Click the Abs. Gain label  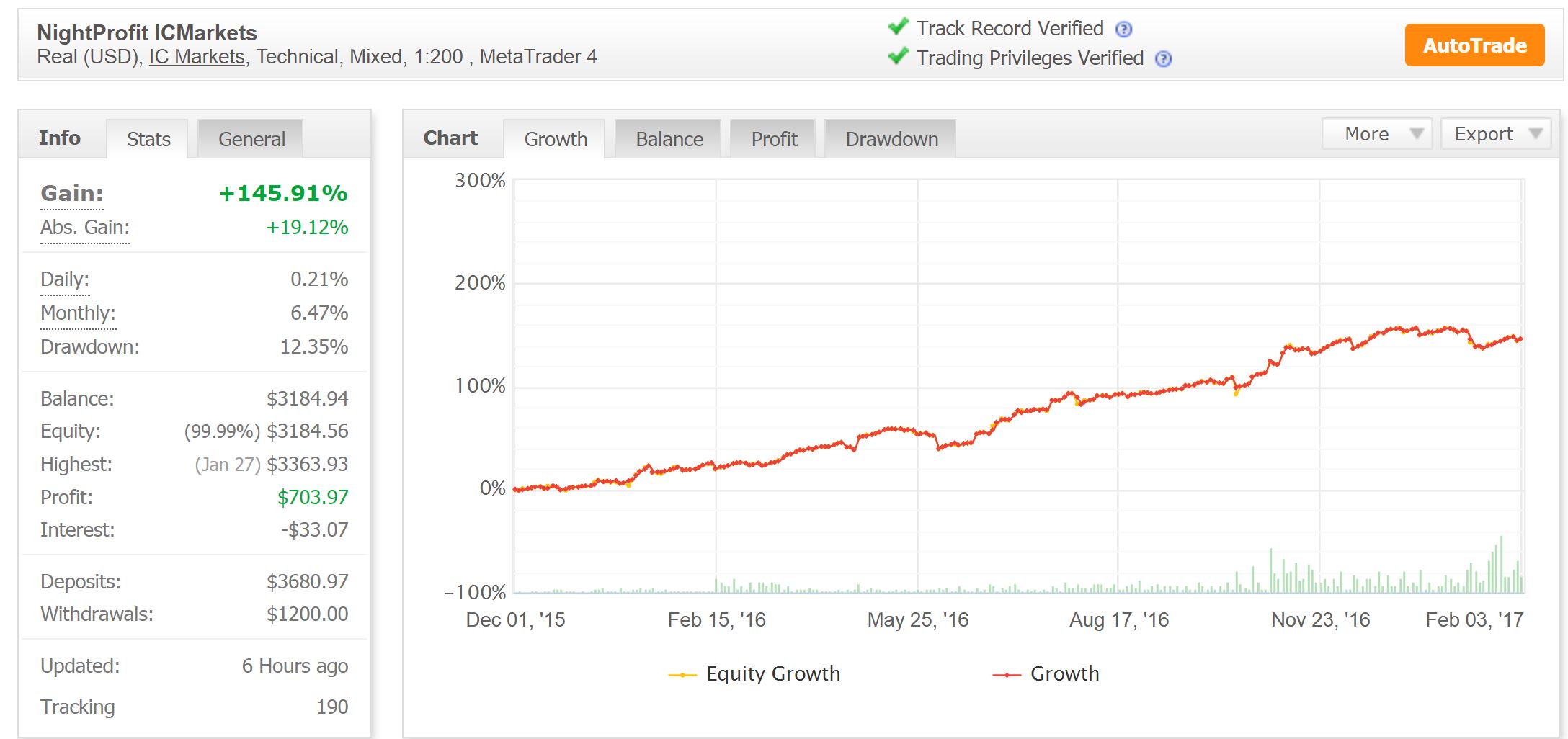(85, 228)
